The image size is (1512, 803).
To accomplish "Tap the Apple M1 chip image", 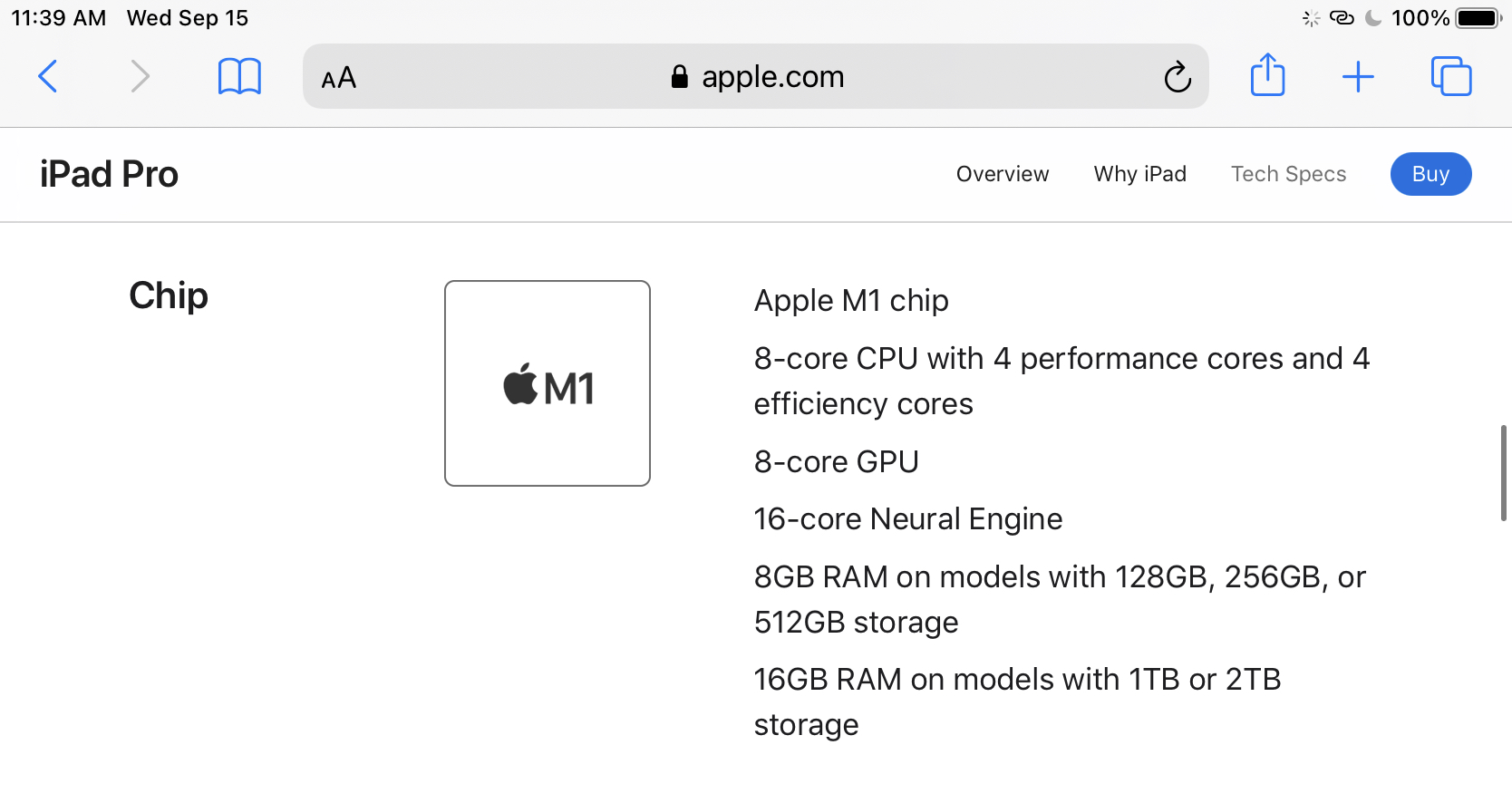I will [548, 383].
